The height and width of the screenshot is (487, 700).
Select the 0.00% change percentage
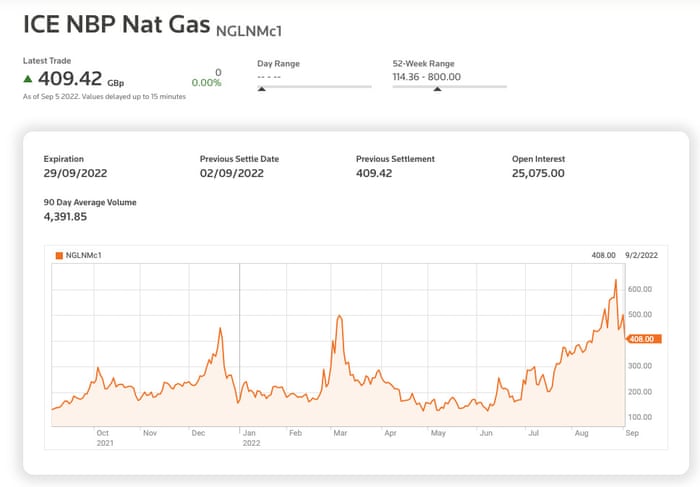(207, 83)
